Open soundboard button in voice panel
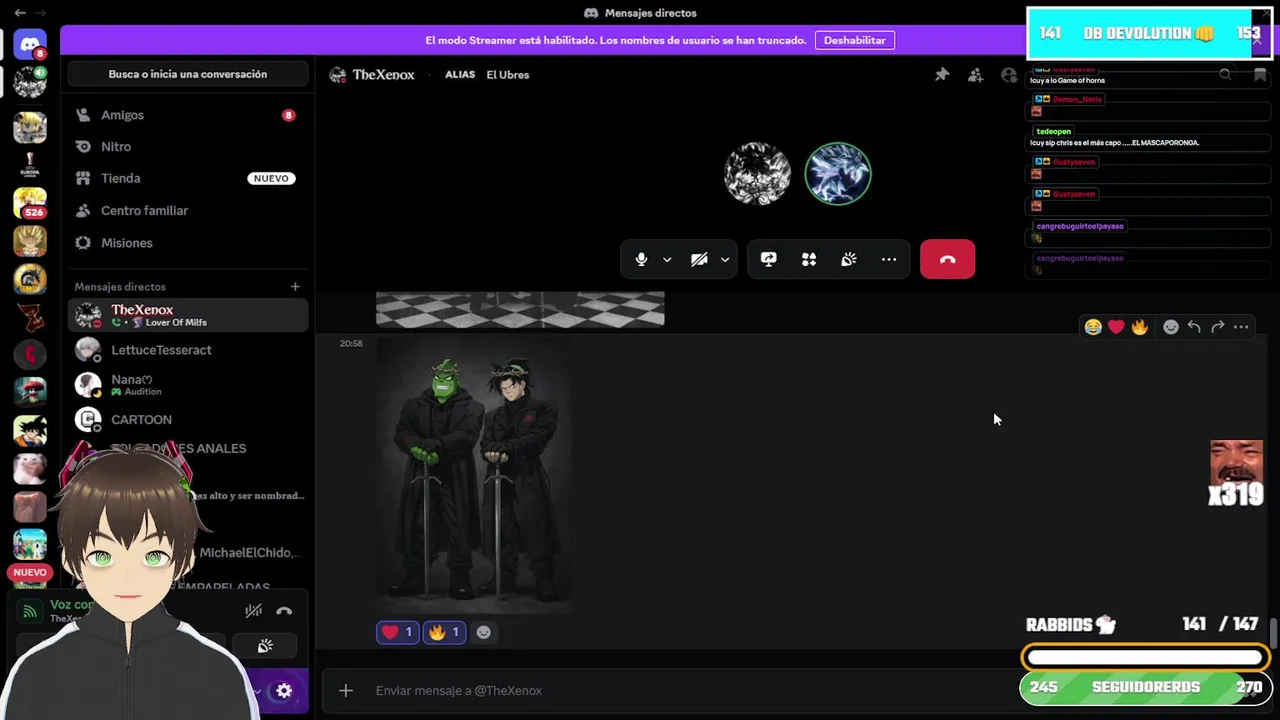This screenshot has width=1280, height=720. pos(265,646)
